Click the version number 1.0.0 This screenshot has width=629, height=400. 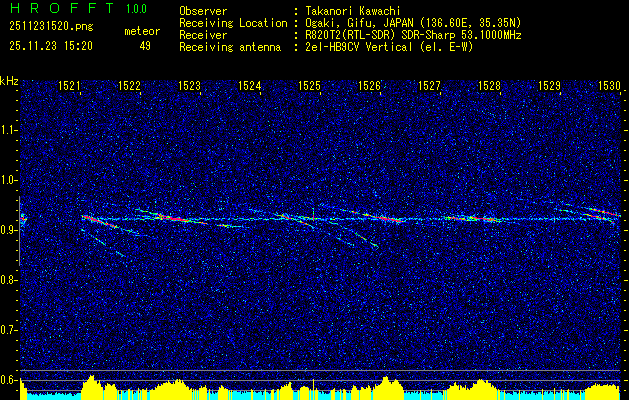tap(136, 8)
